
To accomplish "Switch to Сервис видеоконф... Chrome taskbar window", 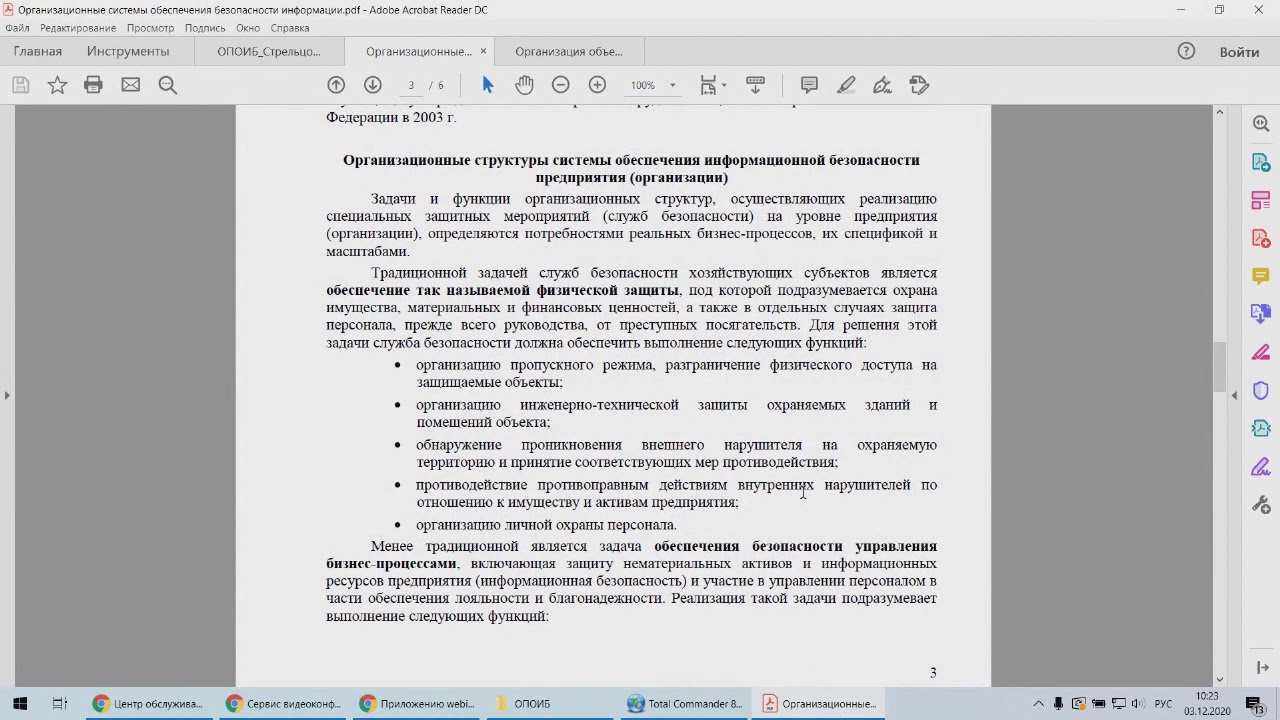I will click(282, 703).
